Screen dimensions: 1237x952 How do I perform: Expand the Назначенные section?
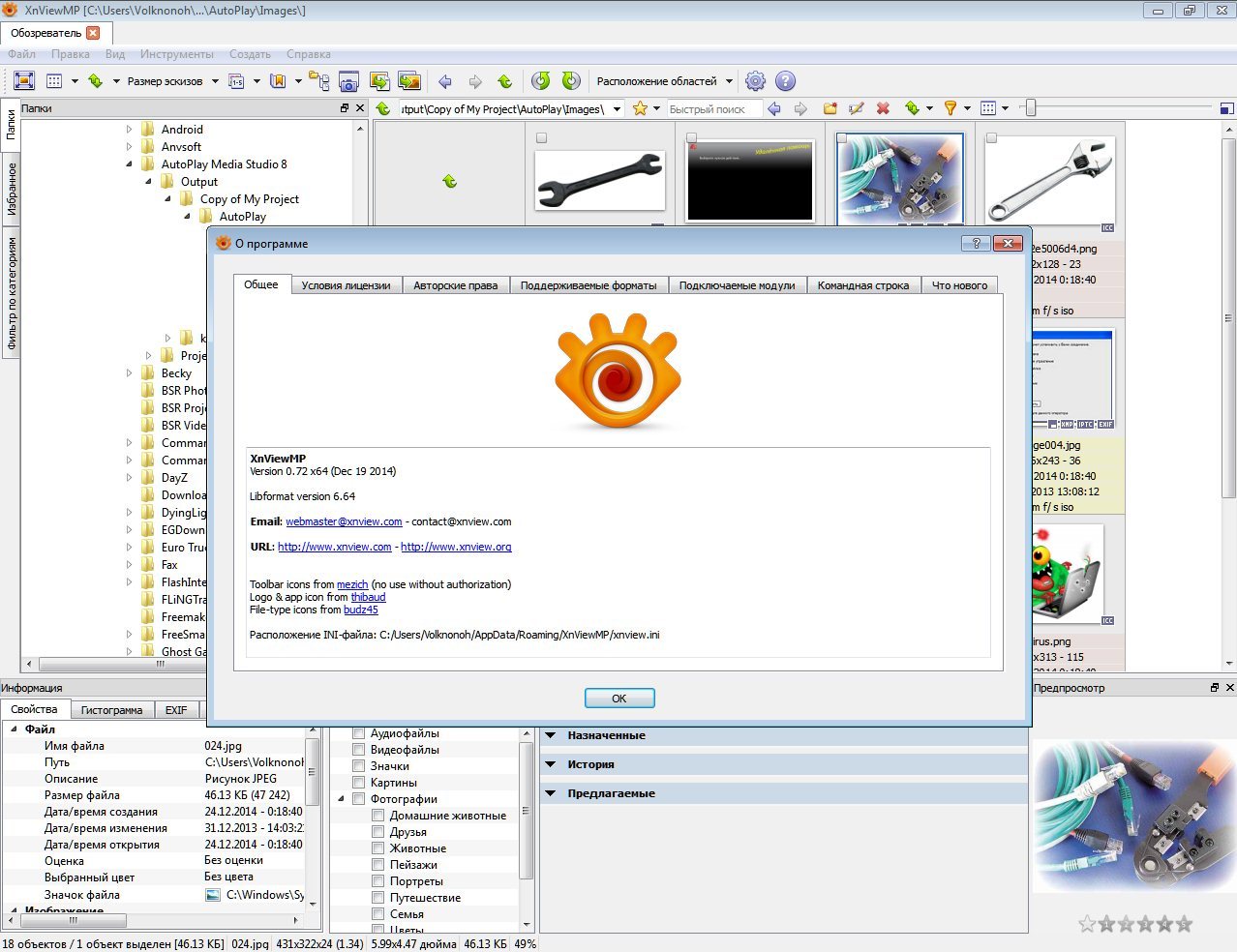(550, 735)
